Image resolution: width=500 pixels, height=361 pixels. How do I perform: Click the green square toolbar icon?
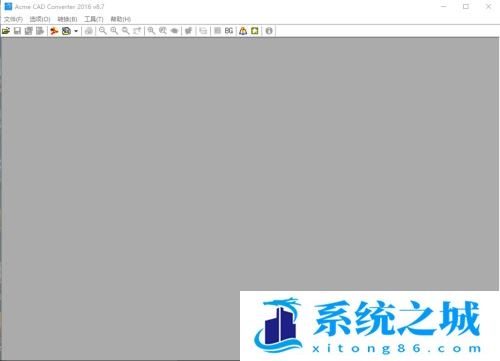(x=255, y=31)
